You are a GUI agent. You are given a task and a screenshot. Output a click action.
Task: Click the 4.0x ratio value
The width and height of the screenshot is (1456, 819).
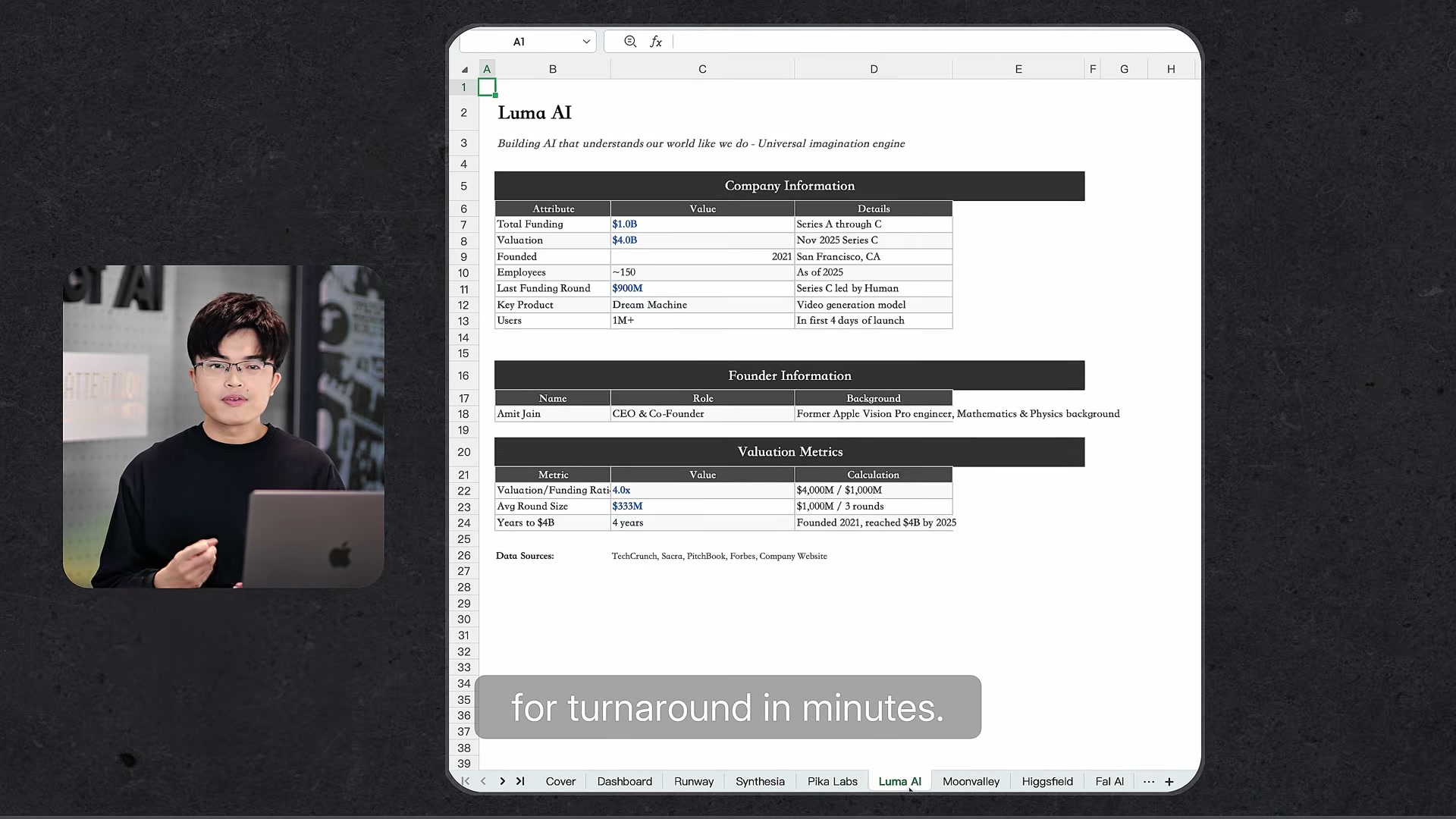point(702,491)
